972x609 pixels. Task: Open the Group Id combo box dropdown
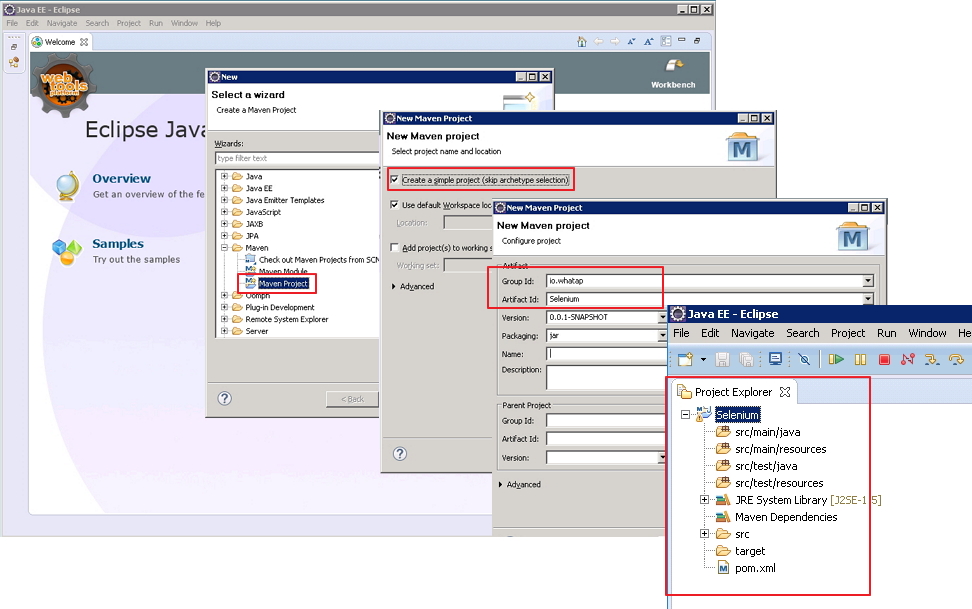868,282
